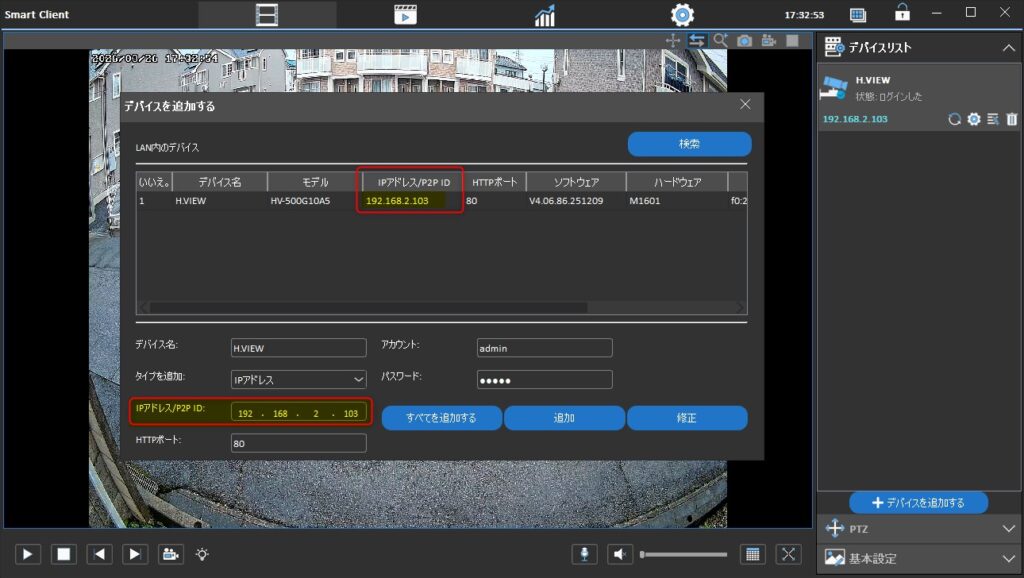Open H.VIEW device settings gear

[973, 119]
